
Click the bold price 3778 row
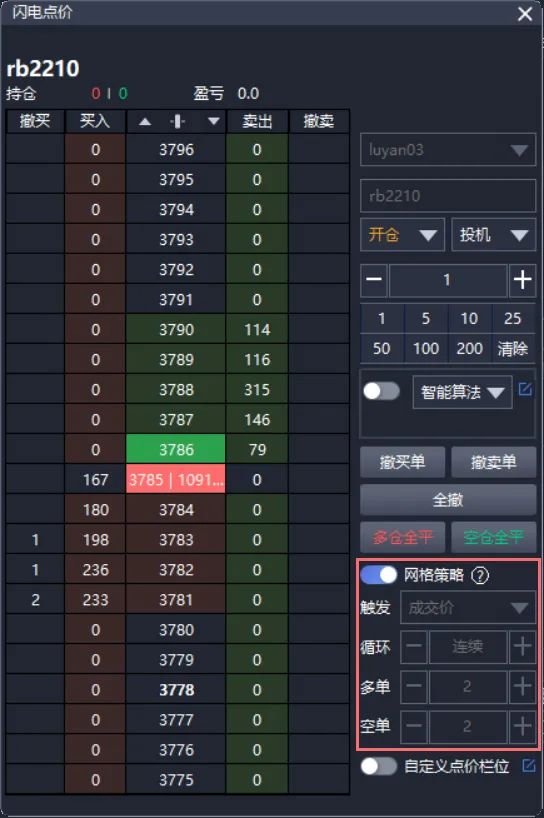pos(176,690)
